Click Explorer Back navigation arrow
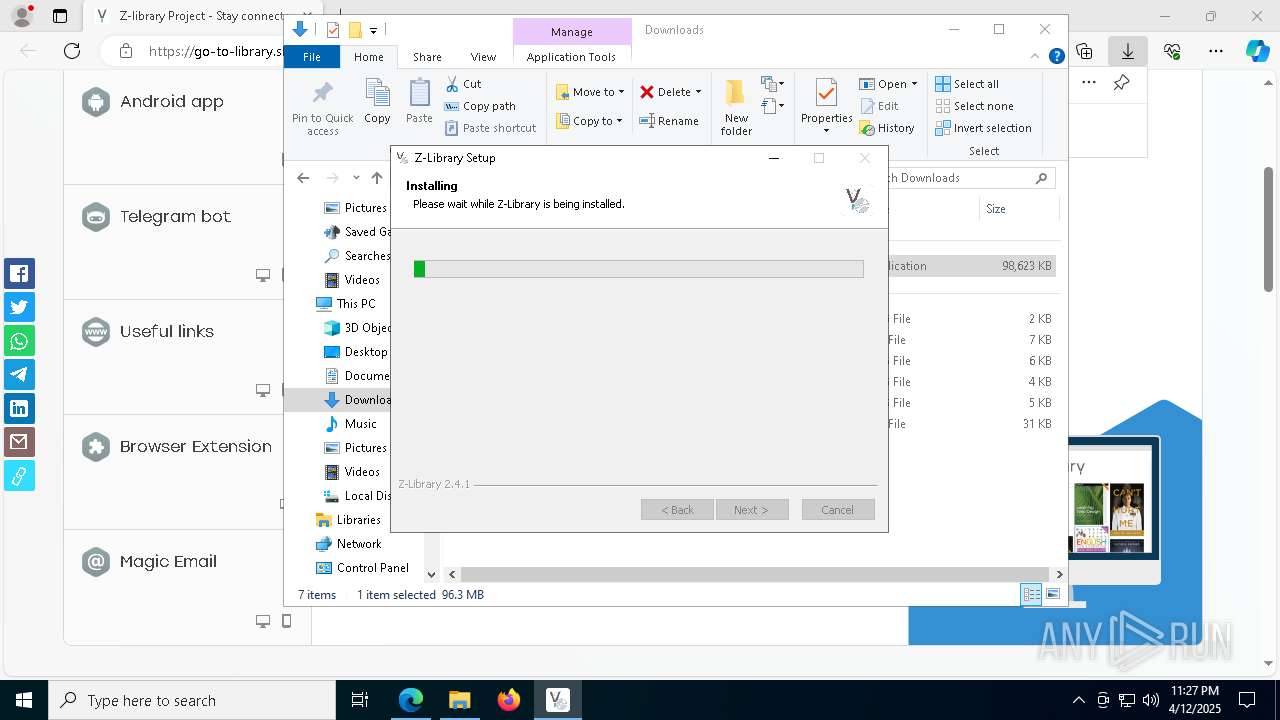Viewport: 1280px width, 720px height. point(303,178)
